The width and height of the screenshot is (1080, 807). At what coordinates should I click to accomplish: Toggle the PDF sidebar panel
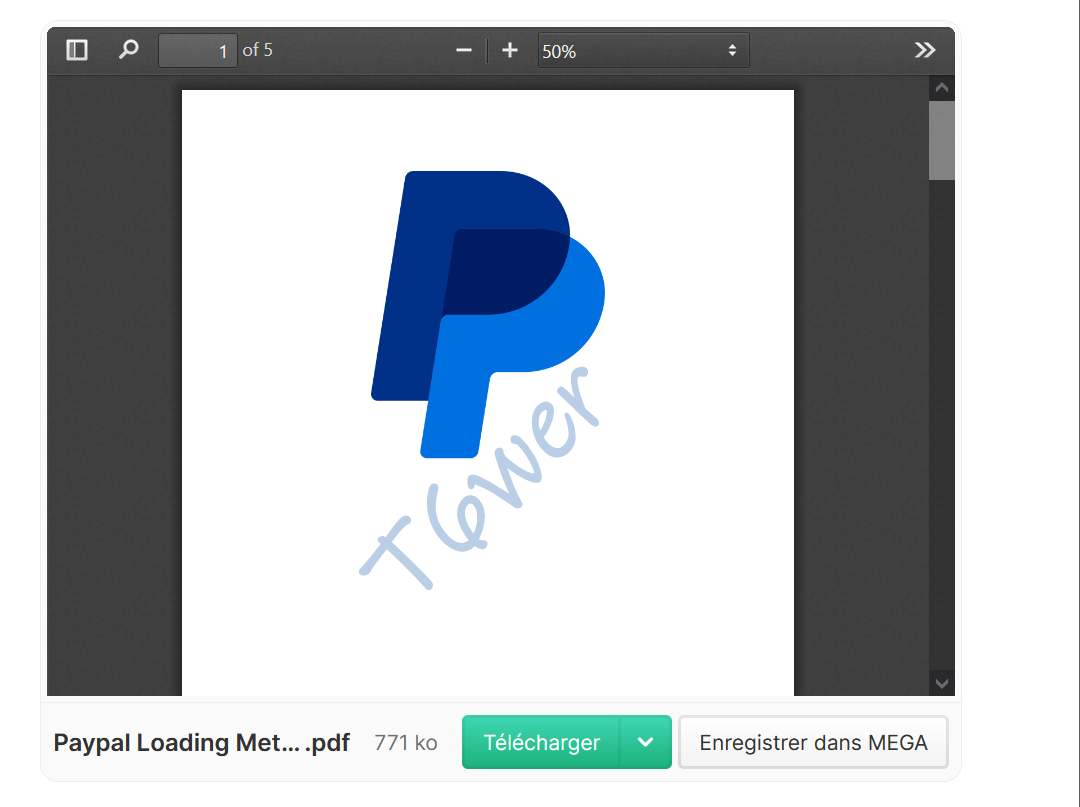point(76,50)
